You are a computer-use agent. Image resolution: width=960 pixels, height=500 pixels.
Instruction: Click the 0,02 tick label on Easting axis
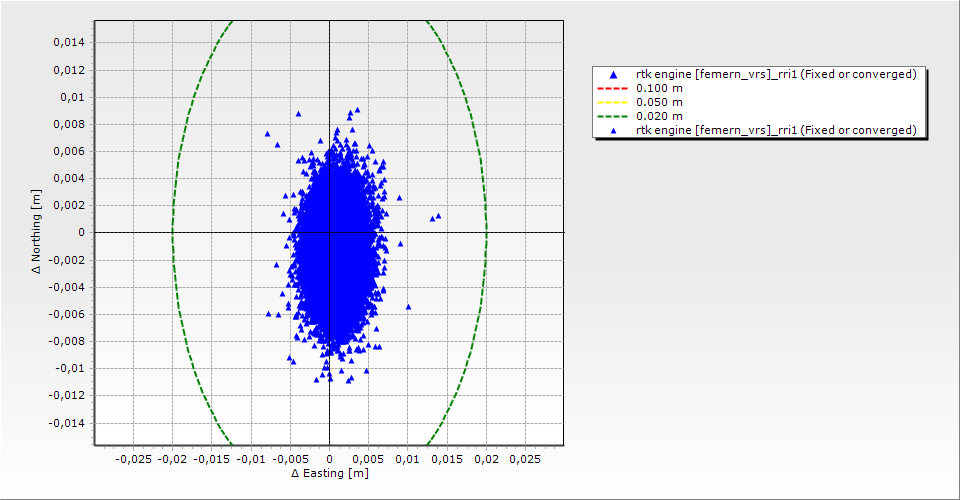(486, 459)
